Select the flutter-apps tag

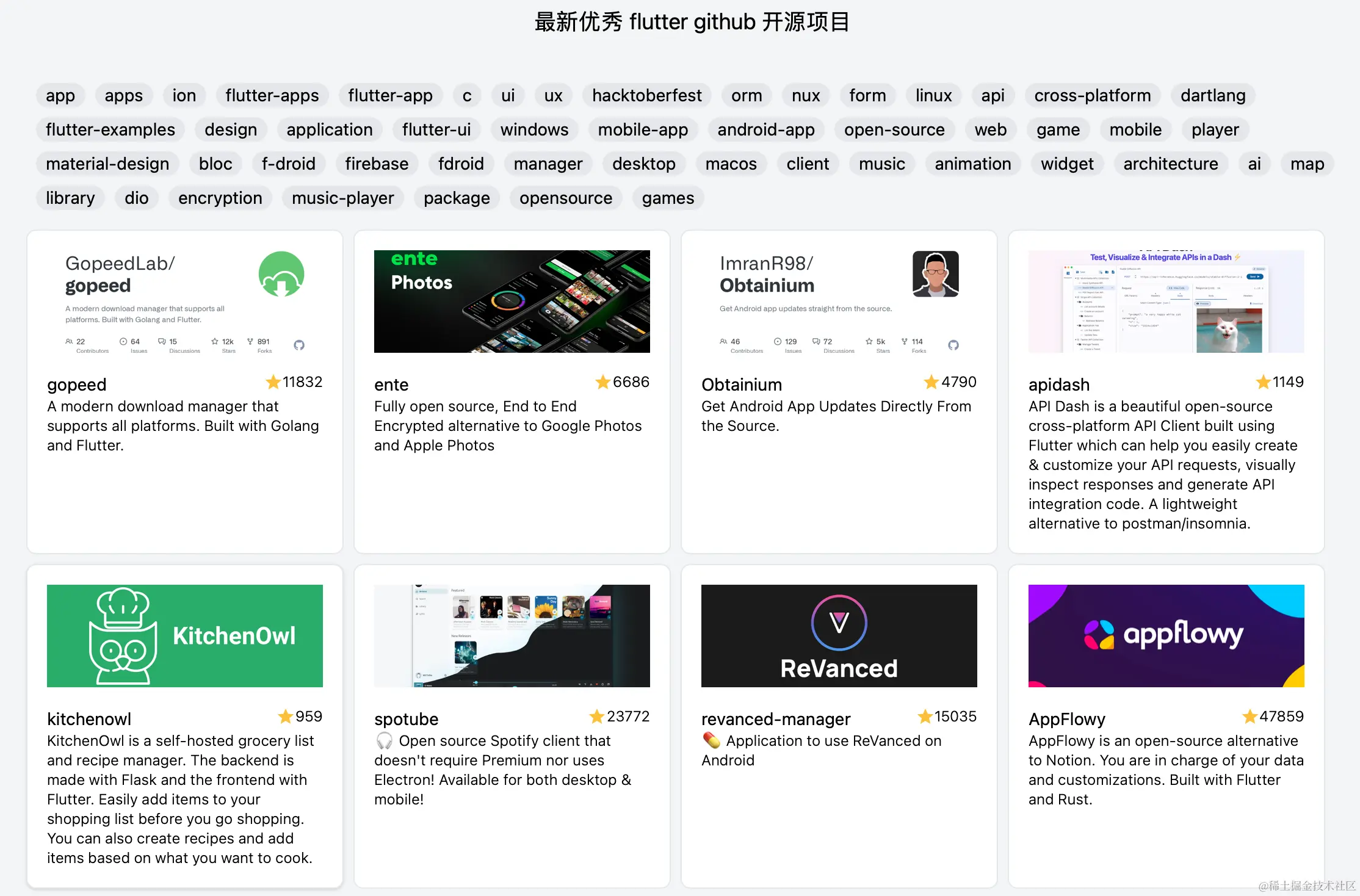272,95
